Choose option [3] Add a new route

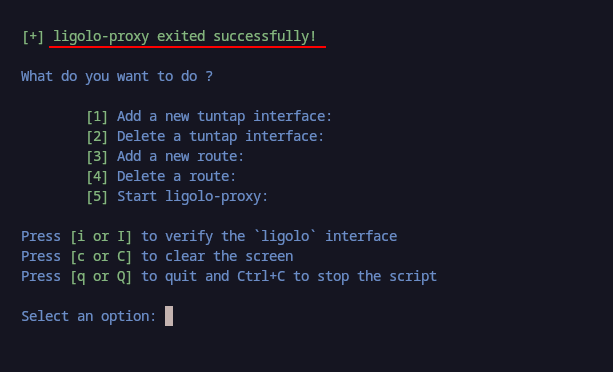point(165,156)
